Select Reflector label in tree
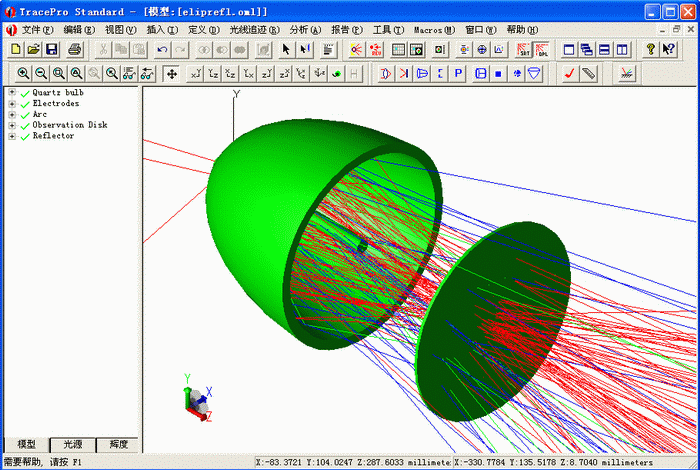The width and height of the screenshot is (700, 470). click(53, 136)
